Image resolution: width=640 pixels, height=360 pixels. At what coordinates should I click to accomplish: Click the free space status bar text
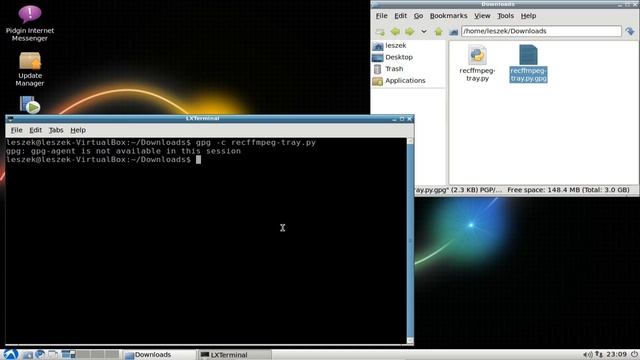568,190
